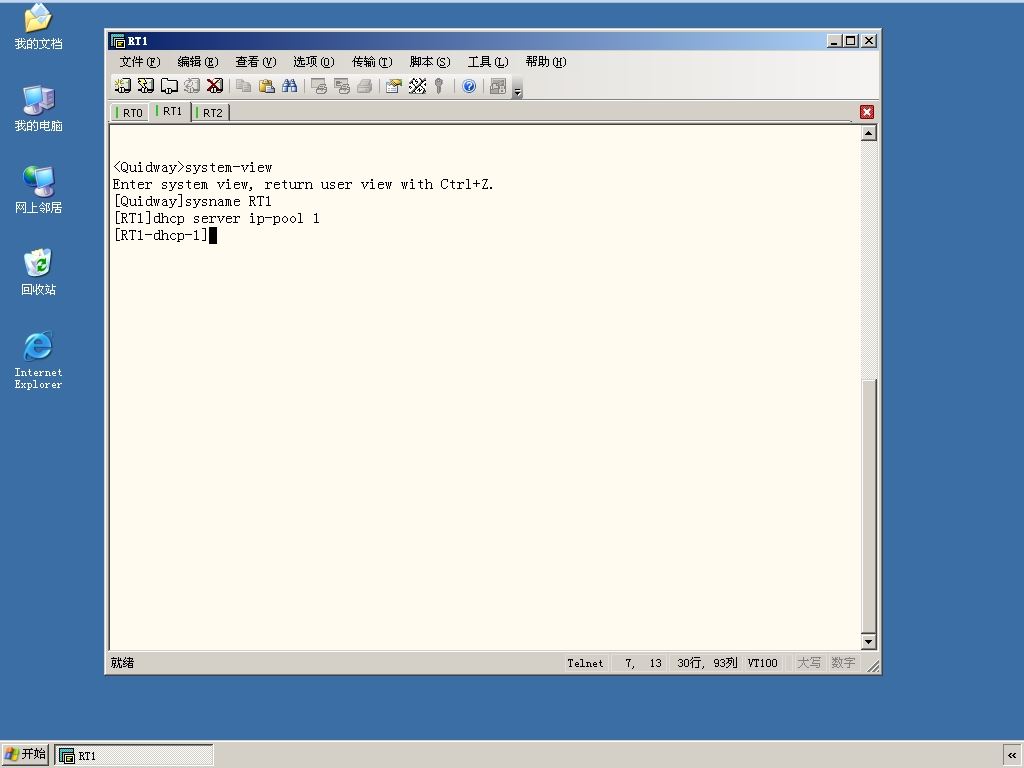Open the 编辑(E) menu
Viewport: 1024px width, 768px height.
click(198, 62)
